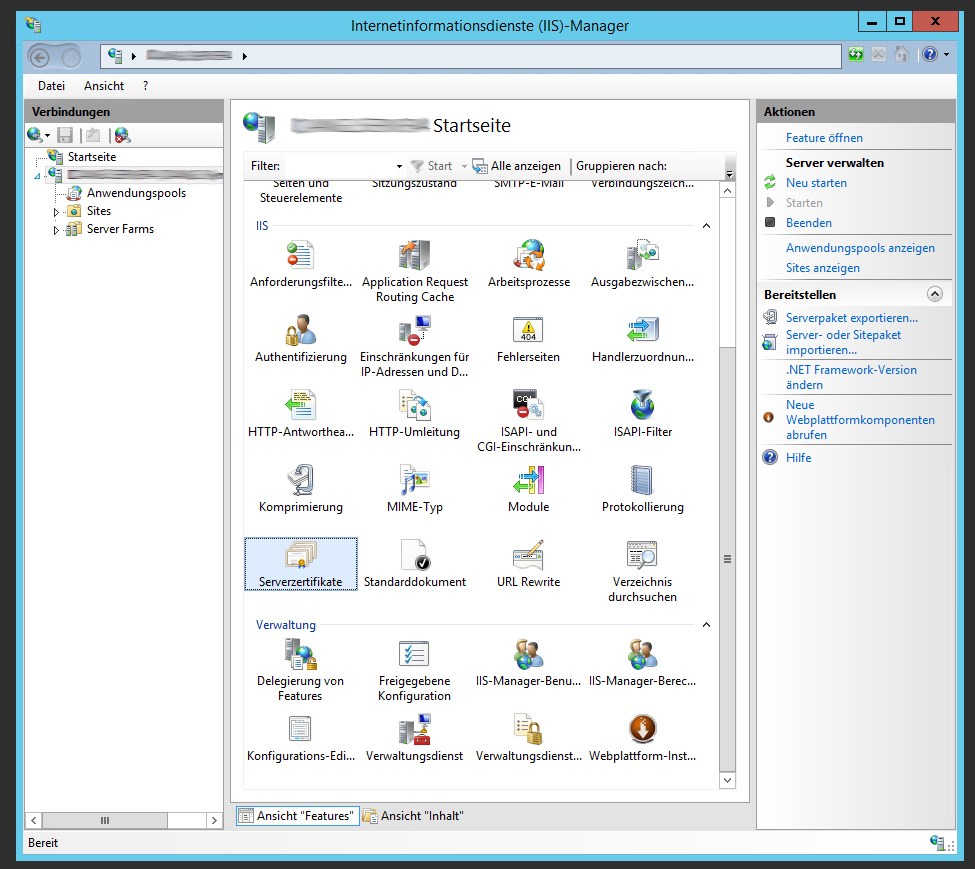Click the Filter input field

click(x=339, y=166)
